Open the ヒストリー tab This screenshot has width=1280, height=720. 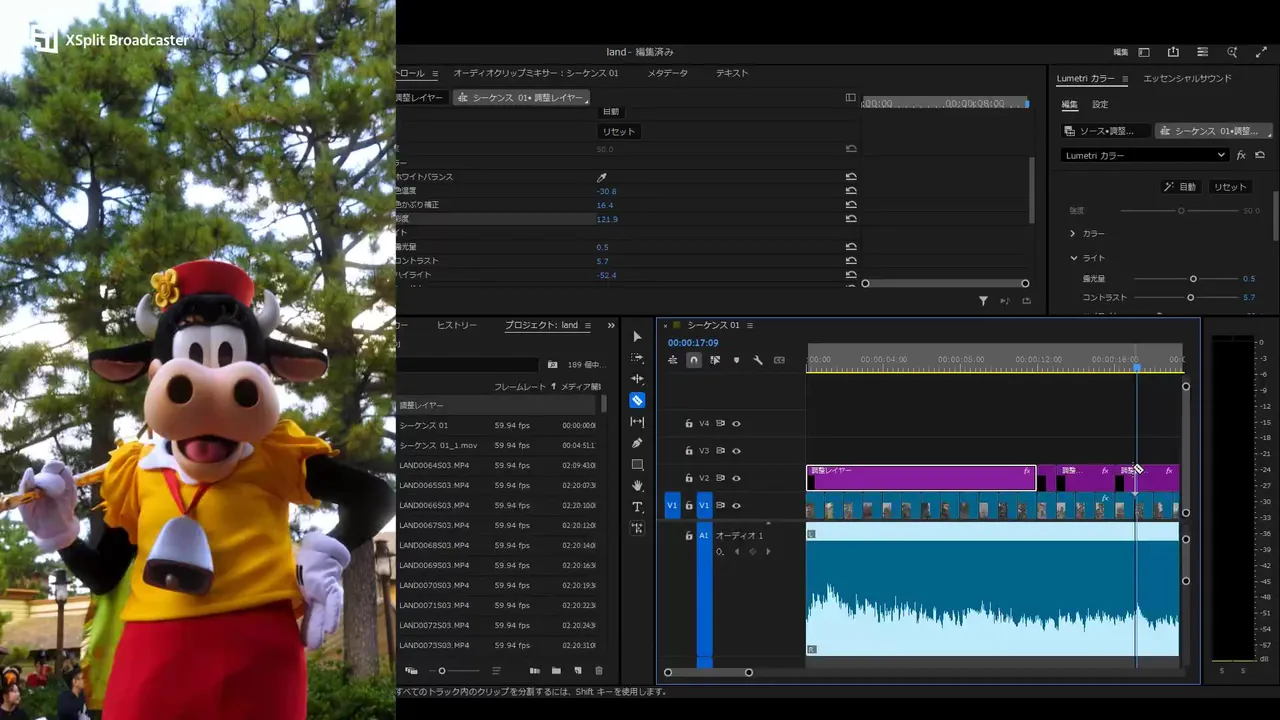tap(457, 325)
